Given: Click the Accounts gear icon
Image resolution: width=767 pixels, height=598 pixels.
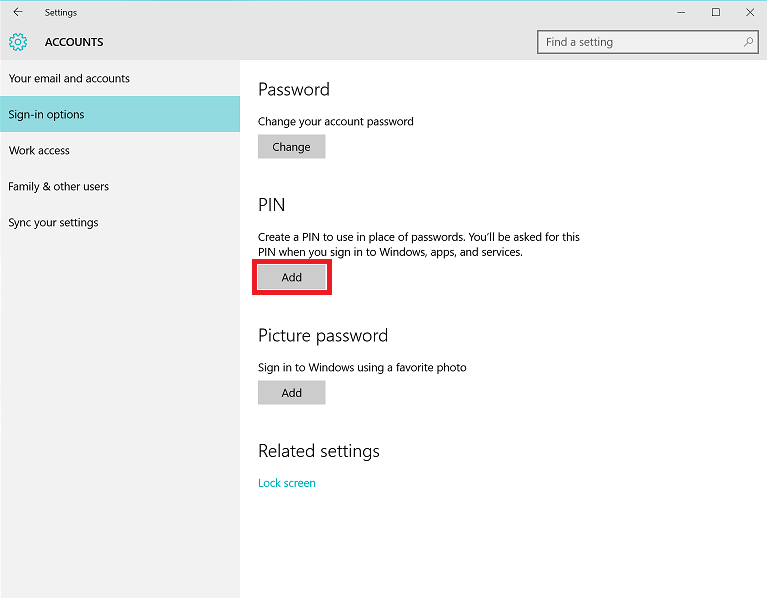Looking at the screenshot, I should click(18, 42).
